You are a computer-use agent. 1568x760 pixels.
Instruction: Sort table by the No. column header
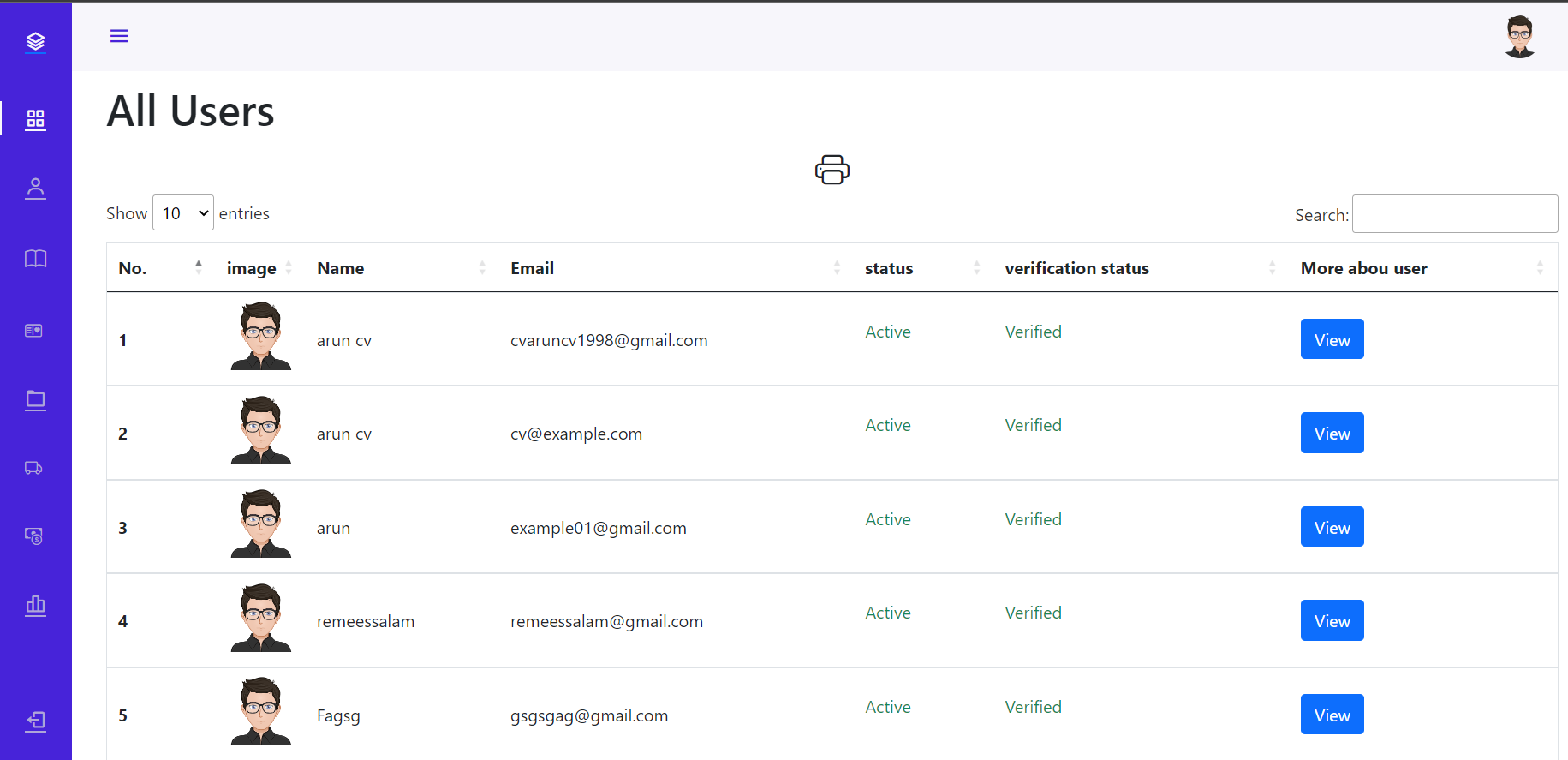tap(160, 268)
